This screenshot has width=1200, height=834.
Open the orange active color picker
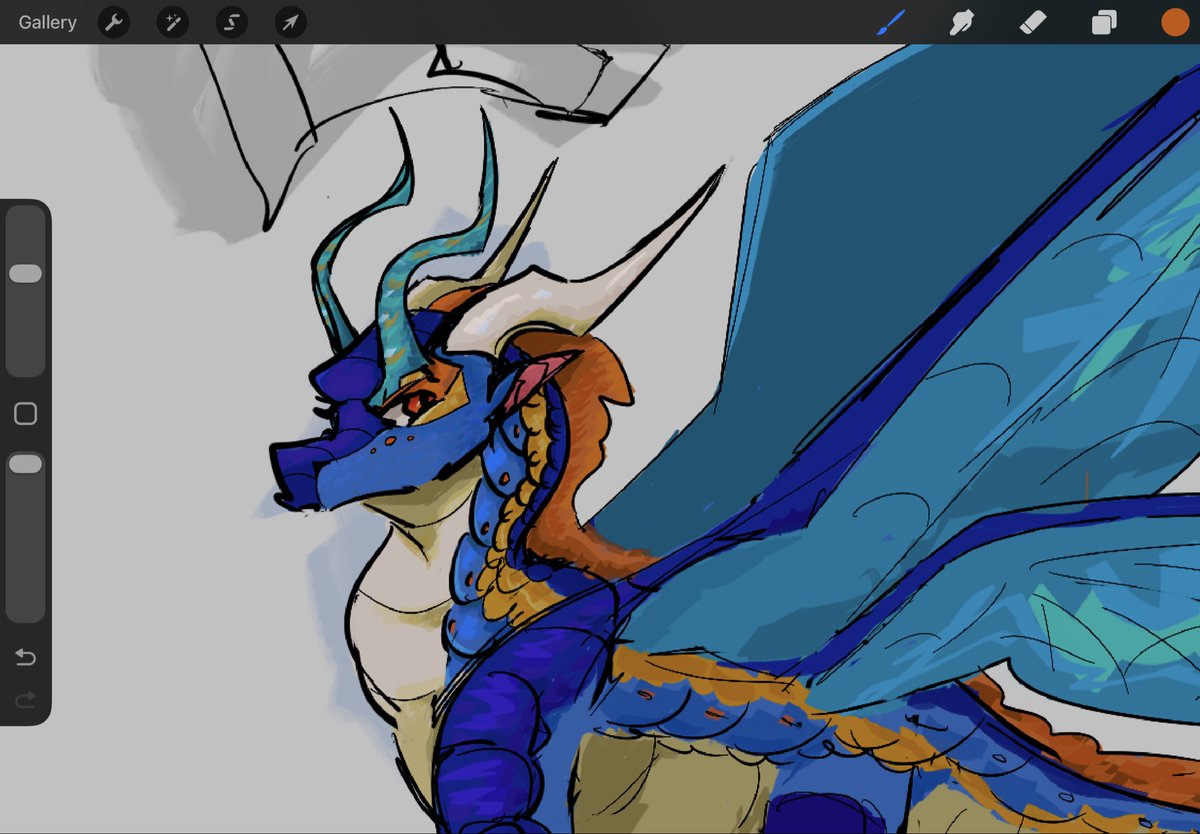click(x=1175, y=22)
